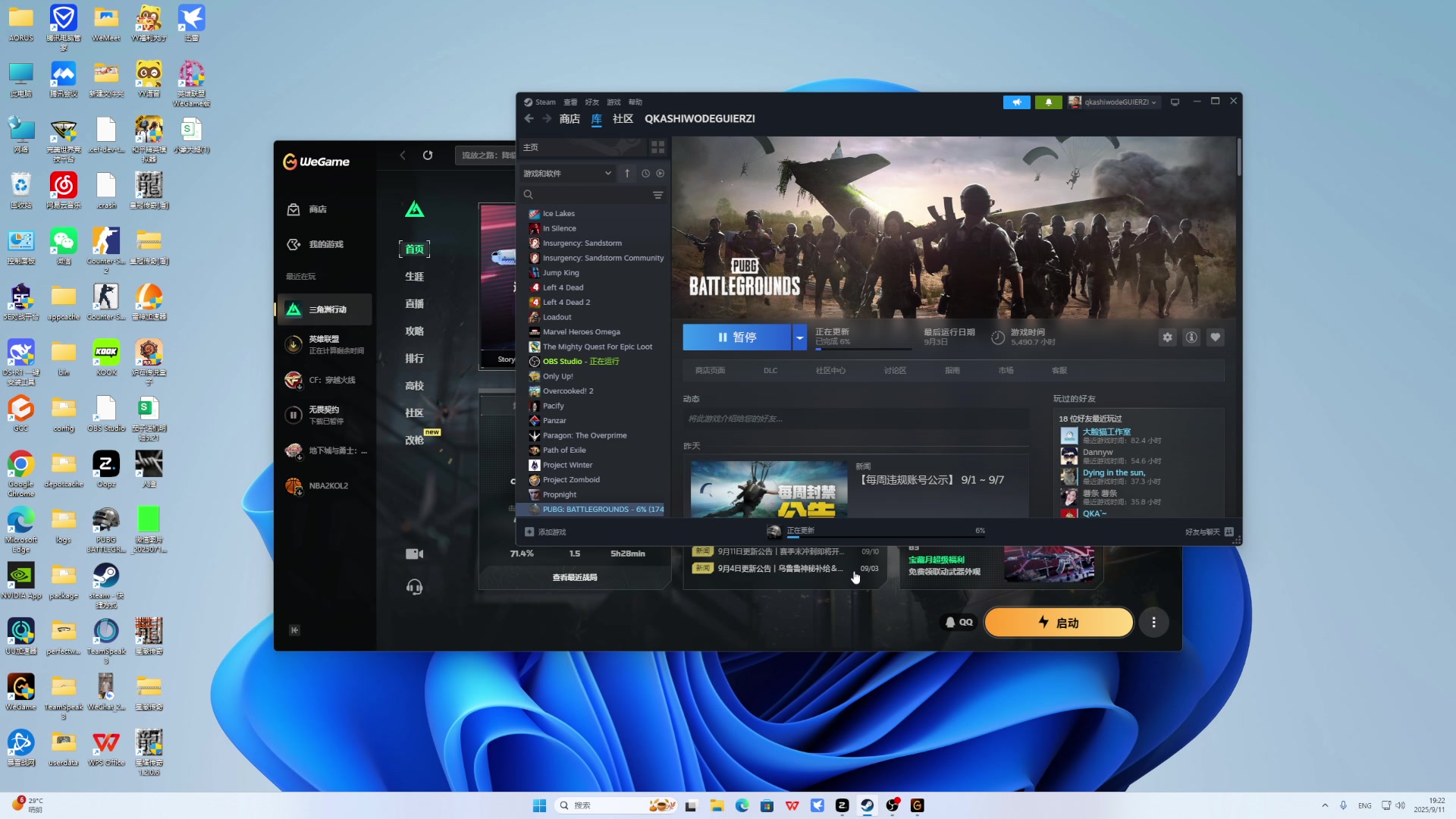Open 好友与聊天 friends chat

click(1209, 532)
